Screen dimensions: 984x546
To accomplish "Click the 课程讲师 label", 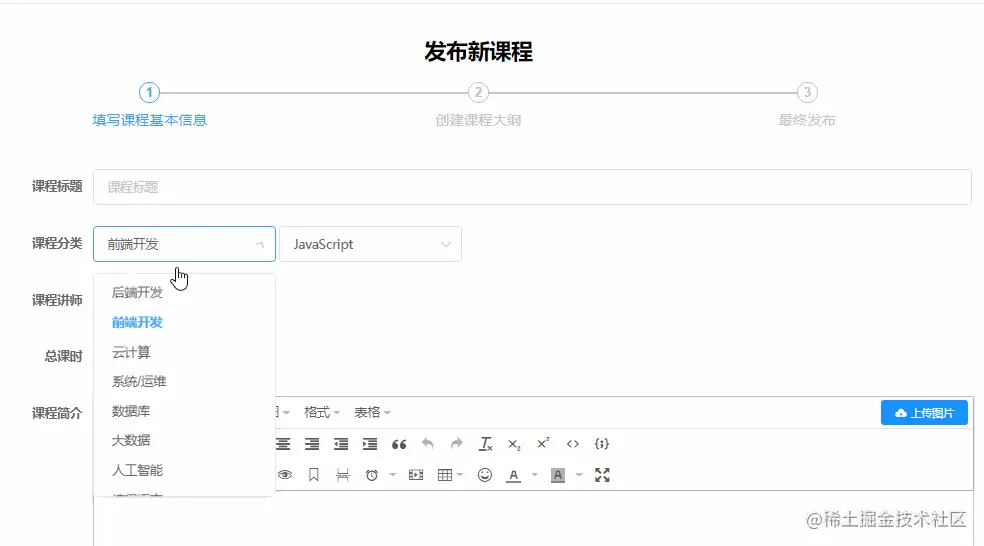I will click(57, 301).
